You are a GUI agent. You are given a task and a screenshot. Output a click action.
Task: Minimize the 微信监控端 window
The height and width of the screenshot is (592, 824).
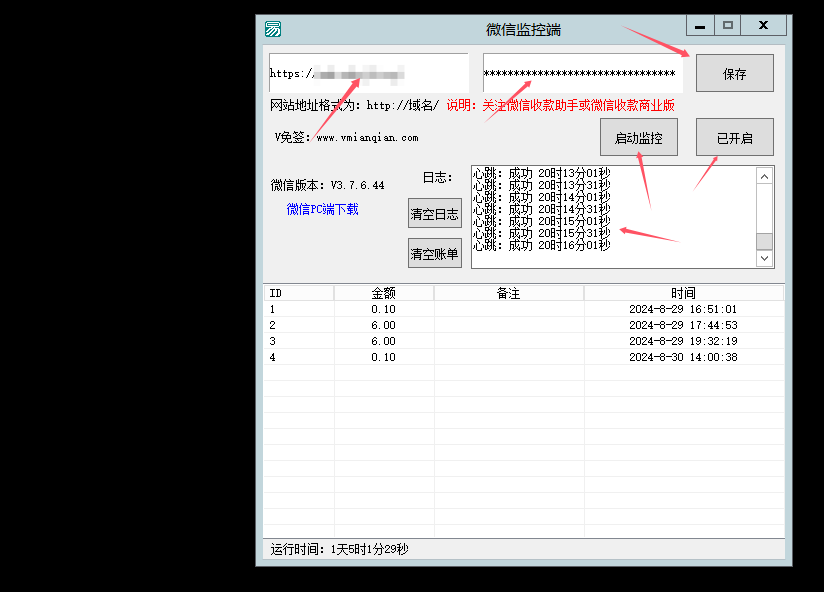700,25
